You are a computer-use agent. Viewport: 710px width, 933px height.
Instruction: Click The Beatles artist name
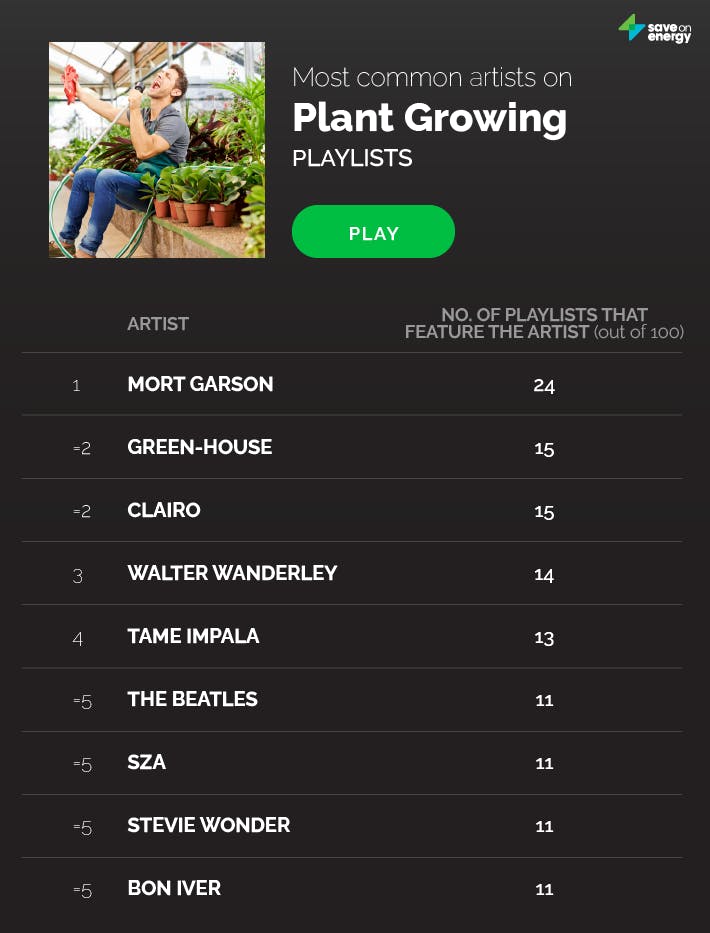(192, 699)
